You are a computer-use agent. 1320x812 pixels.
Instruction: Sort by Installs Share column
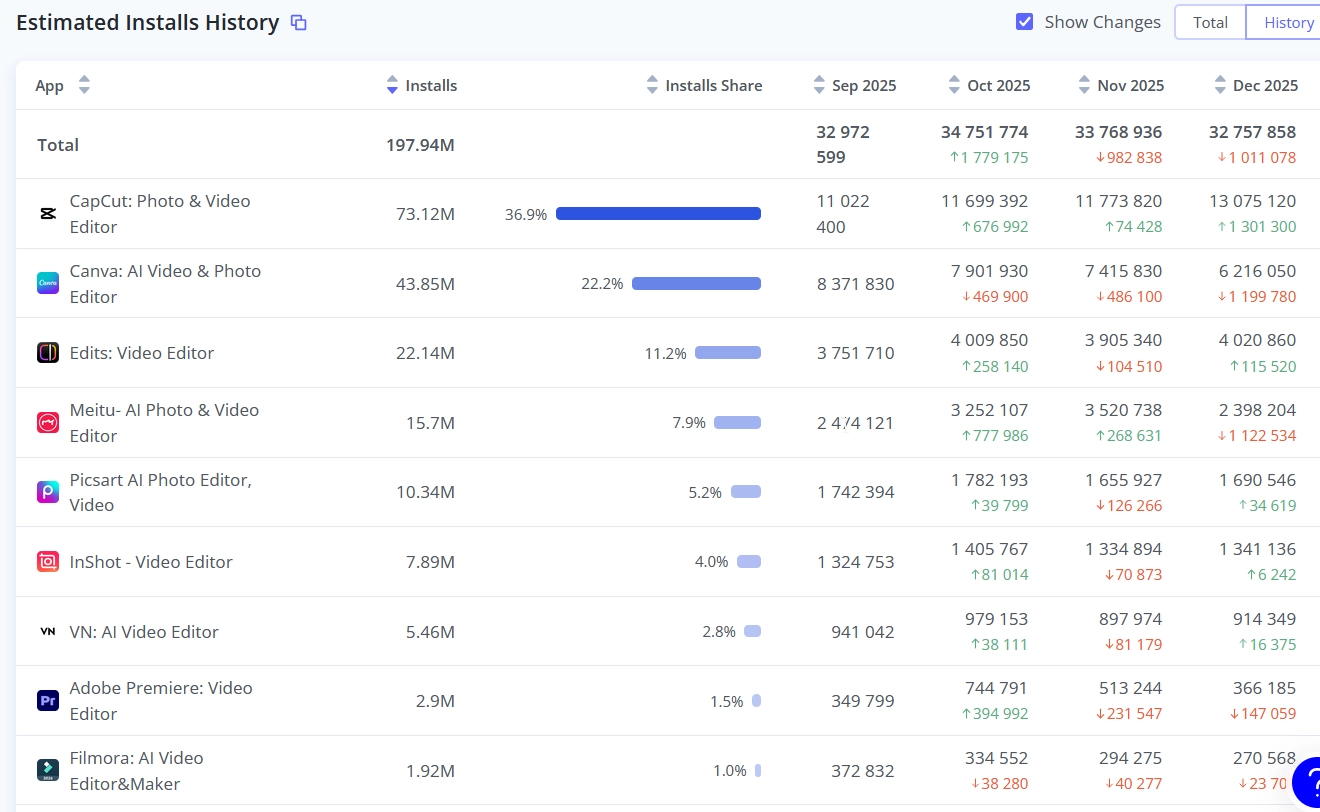652,86
